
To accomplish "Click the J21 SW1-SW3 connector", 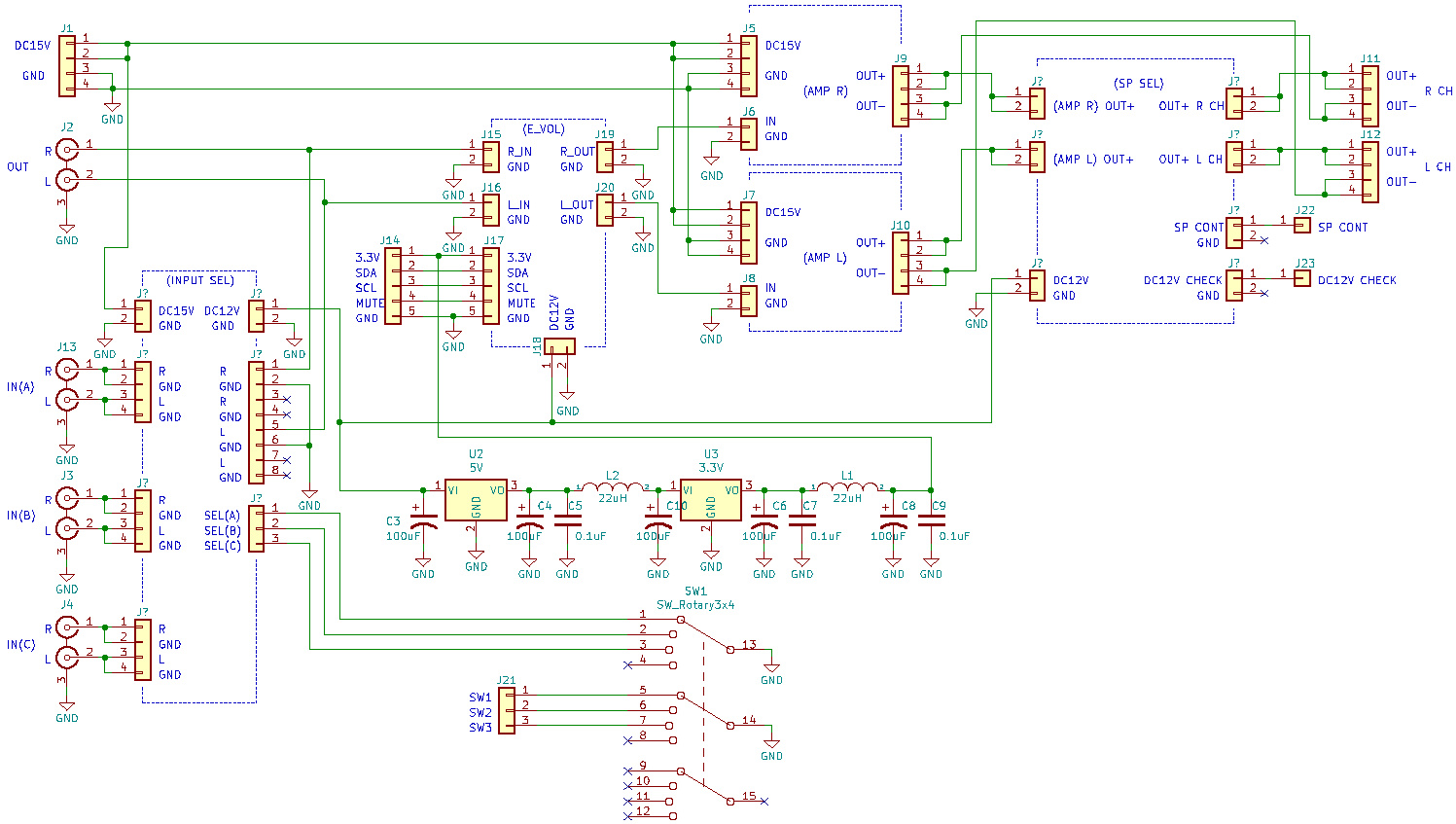I will coord(507,710).
